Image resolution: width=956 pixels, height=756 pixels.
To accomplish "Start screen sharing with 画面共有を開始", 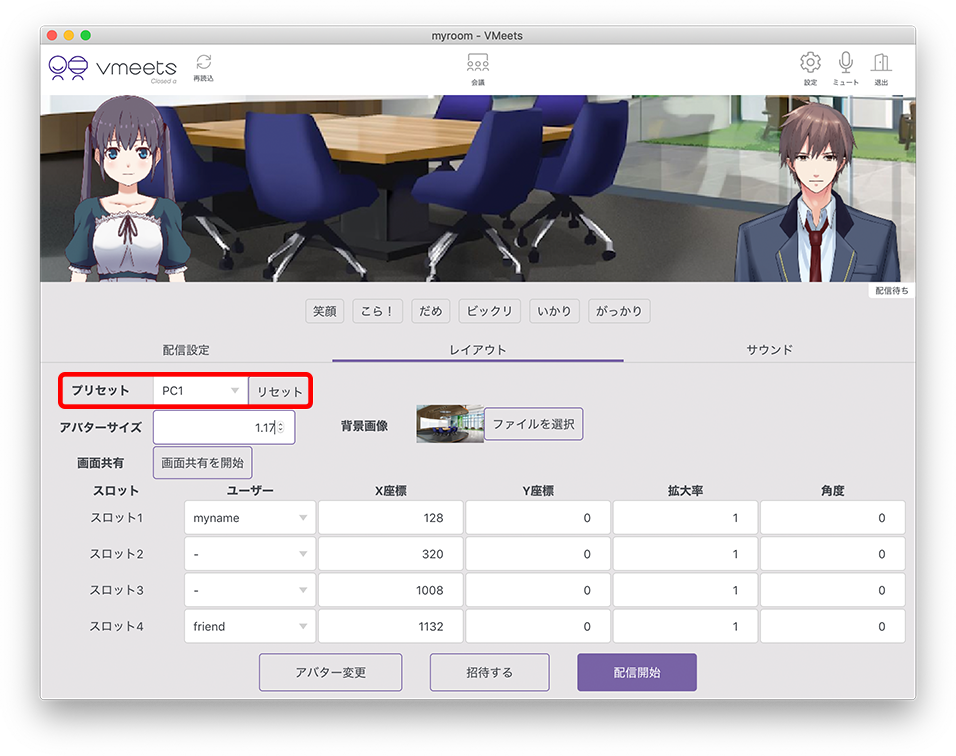I will (x=202, y=462).
